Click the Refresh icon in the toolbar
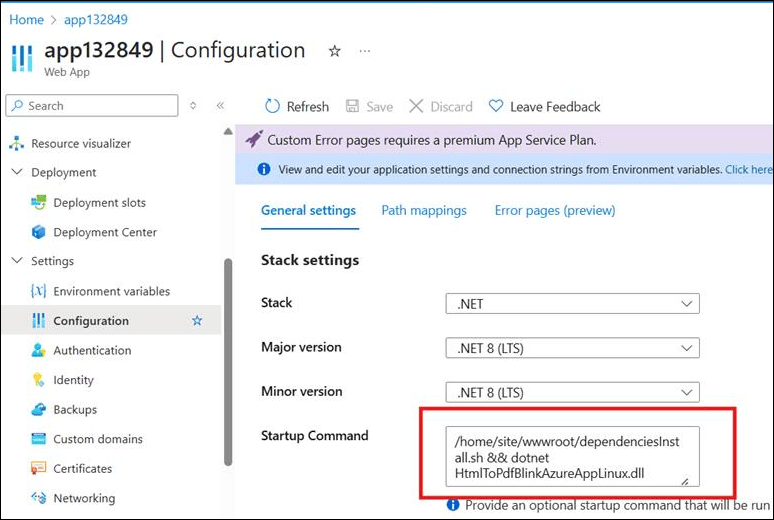The width and height of the screenshot is (774, 520). coord(272,106)
